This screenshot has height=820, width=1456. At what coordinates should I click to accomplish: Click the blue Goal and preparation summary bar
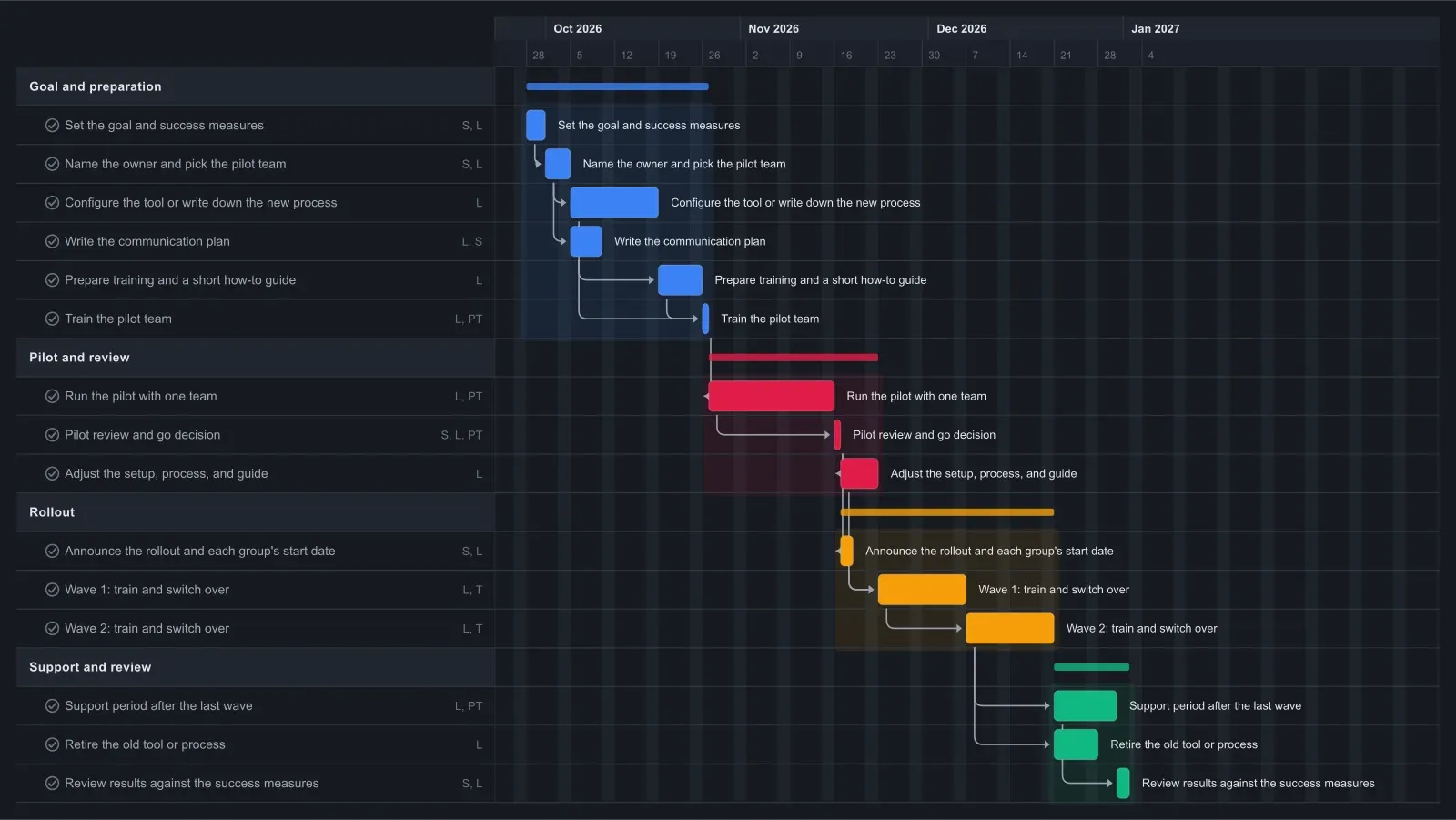click(x=617, y=86)
